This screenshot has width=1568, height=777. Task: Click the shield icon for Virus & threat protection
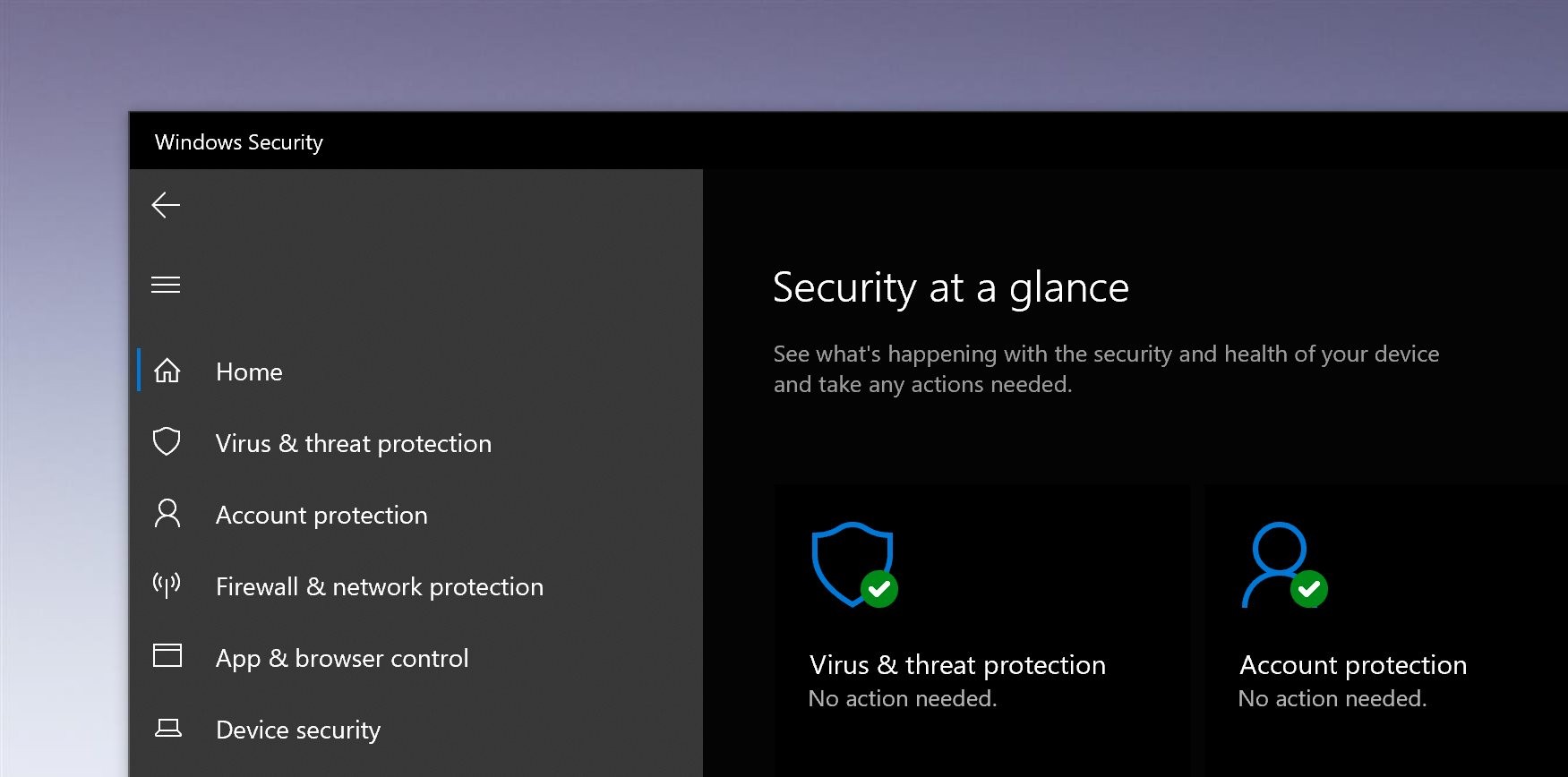coord(167,441)
